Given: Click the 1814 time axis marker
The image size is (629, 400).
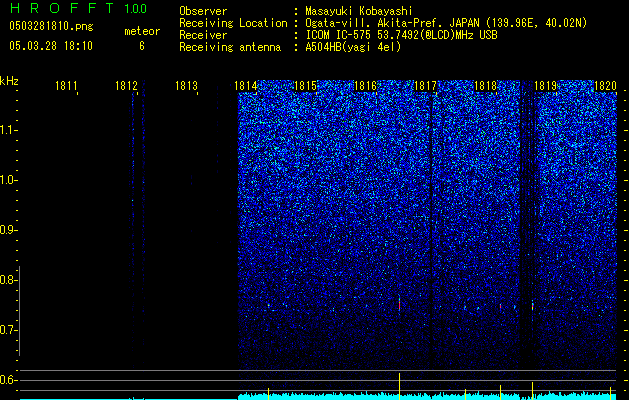Looking at the screenshot, I should tap(246, 86).
